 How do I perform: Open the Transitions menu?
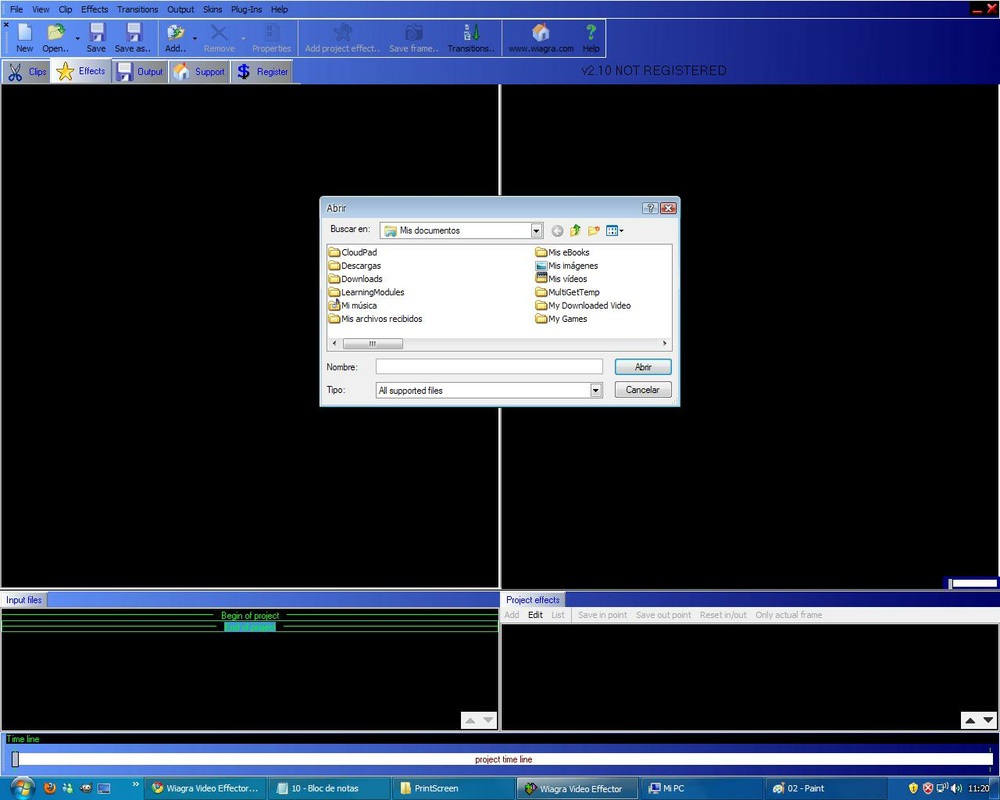(137, 10)
